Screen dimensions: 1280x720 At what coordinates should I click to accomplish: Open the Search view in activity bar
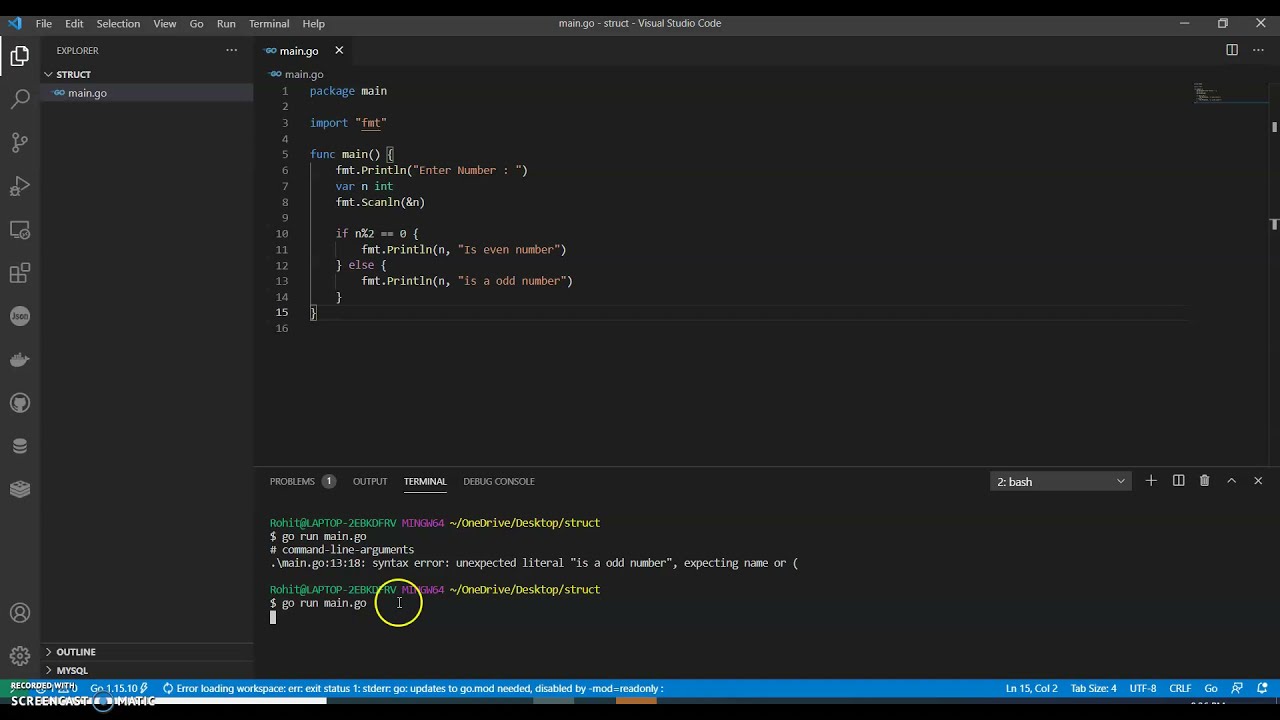click(x=20, y=99)
